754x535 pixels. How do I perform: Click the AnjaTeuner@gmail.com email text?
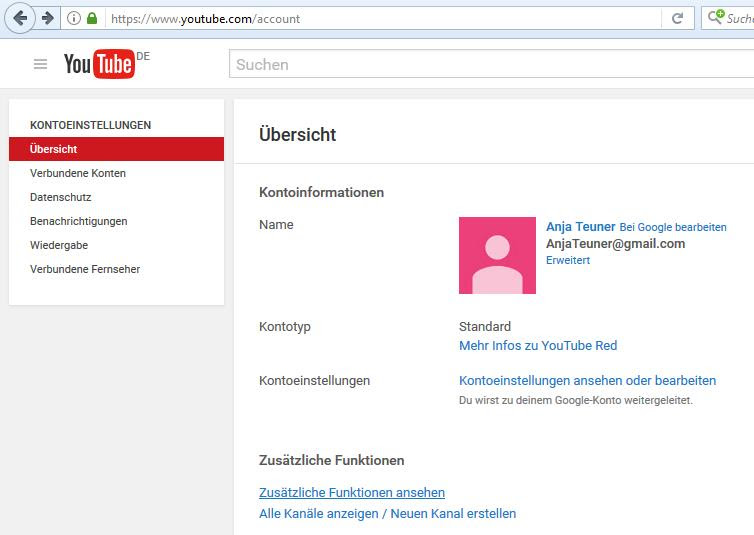point(616,244)
